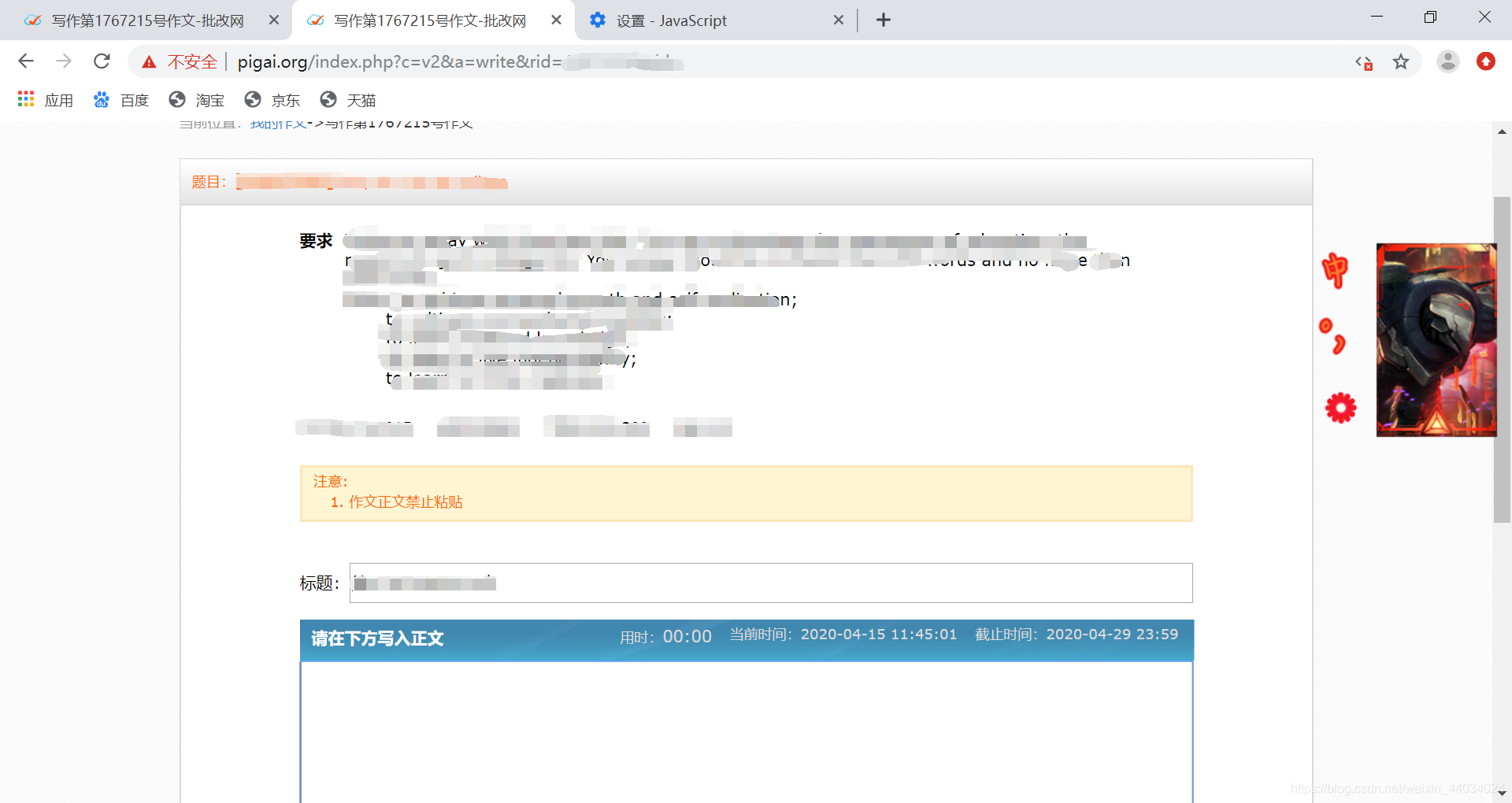
Task: Click the address bar URL pigai.org
Action: coord(461,61)
